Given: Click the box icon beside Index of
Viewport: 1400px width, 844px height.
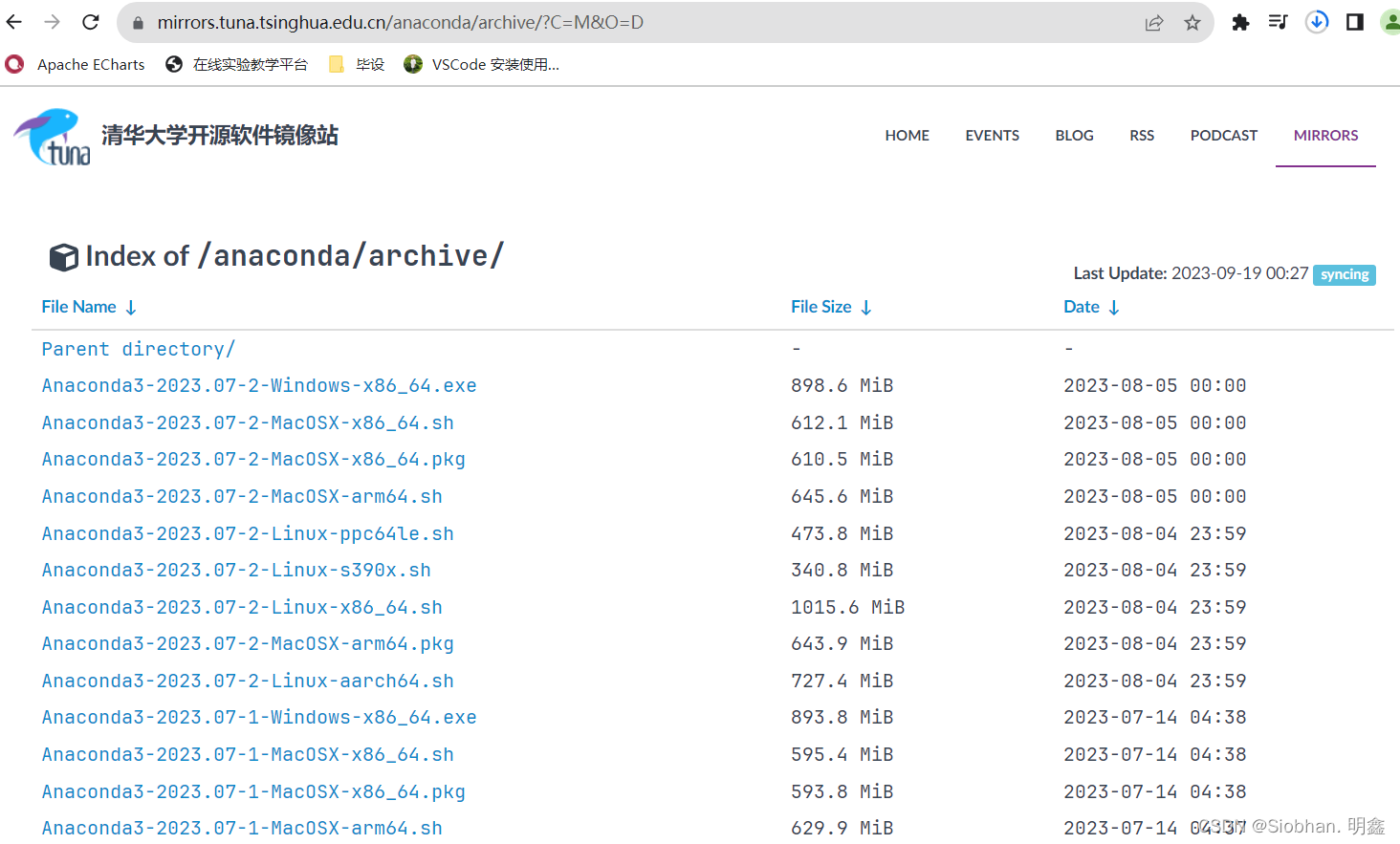Looking at the screenshot, I should tap(64, 257).
